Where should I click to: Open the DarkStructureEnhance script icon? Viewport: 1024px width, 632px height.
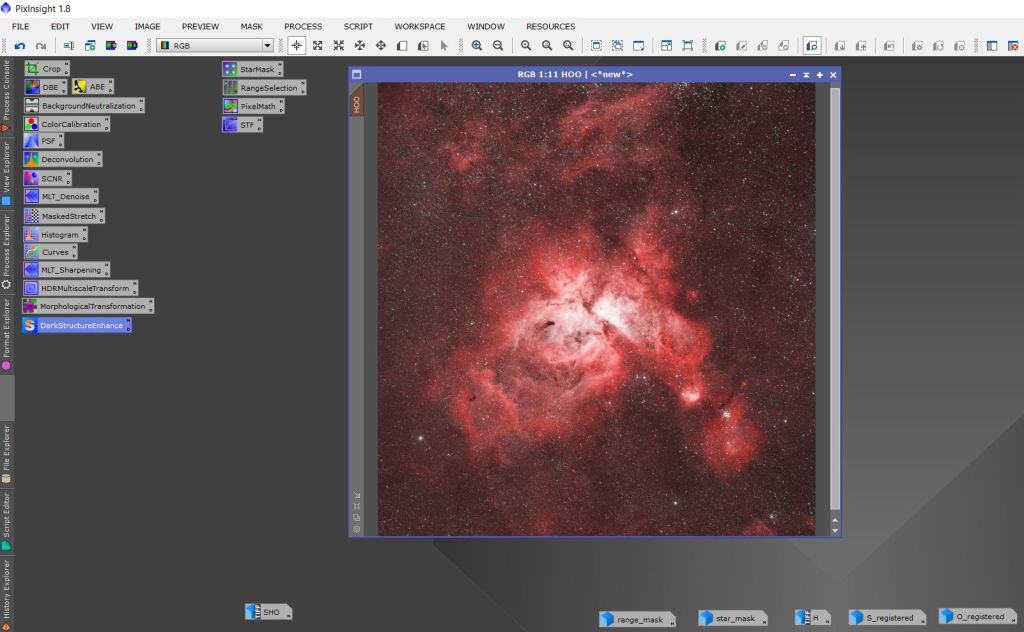tap(80, 326)
